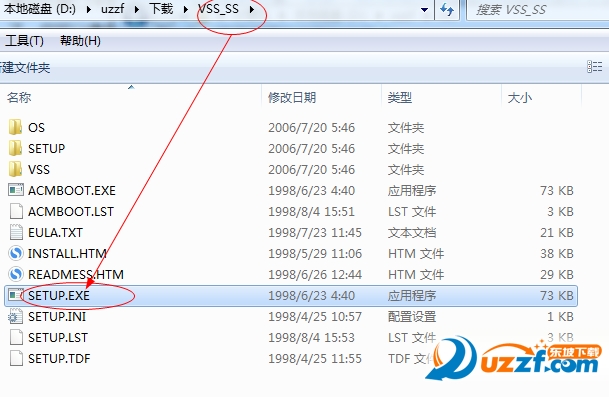This screenshot has width=609, height=397.
Task: Select the file name READMESS.HTM
Action: coord(76,274)
